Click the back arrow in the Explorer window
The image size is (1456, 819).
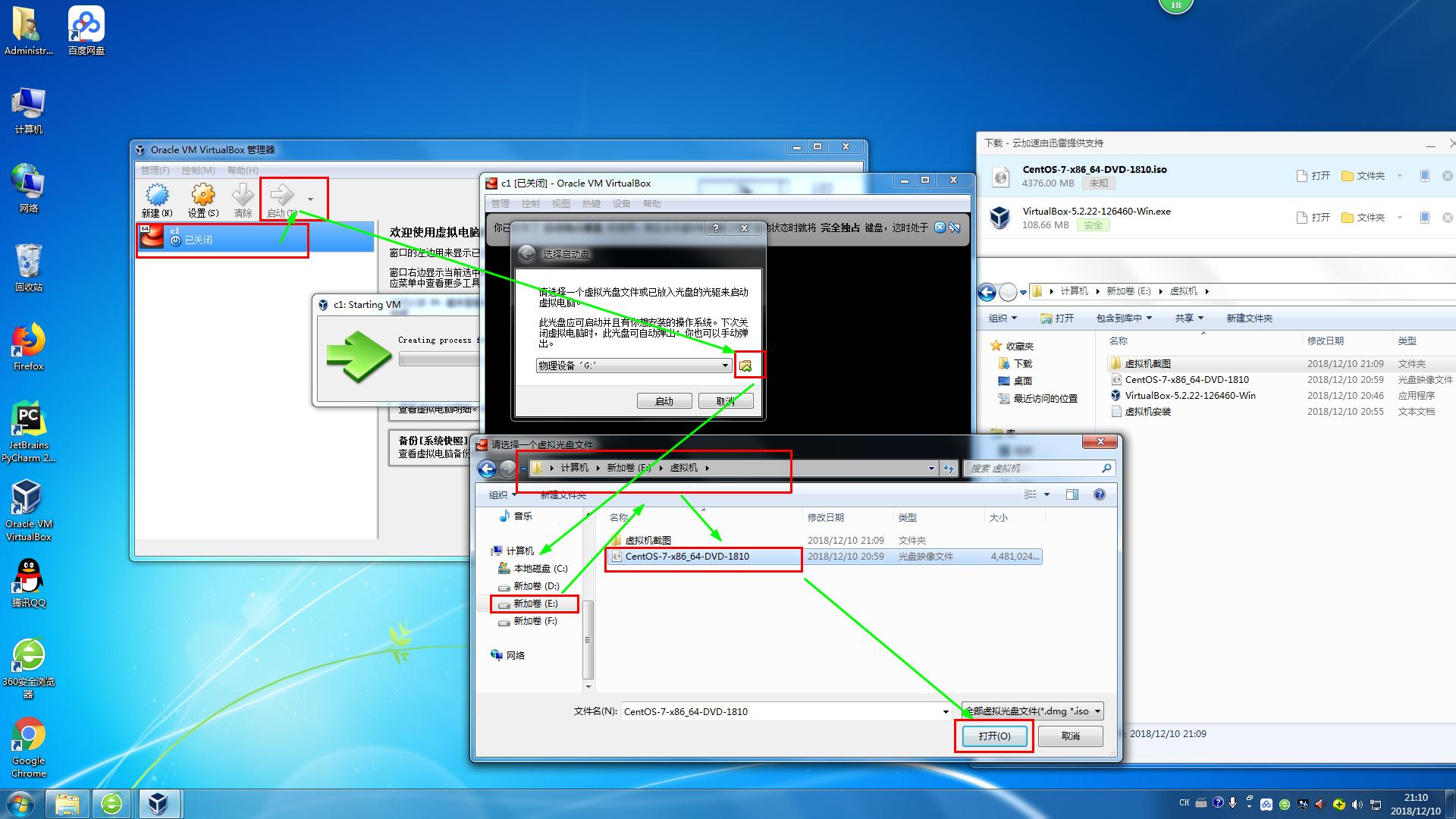point(987,292)
